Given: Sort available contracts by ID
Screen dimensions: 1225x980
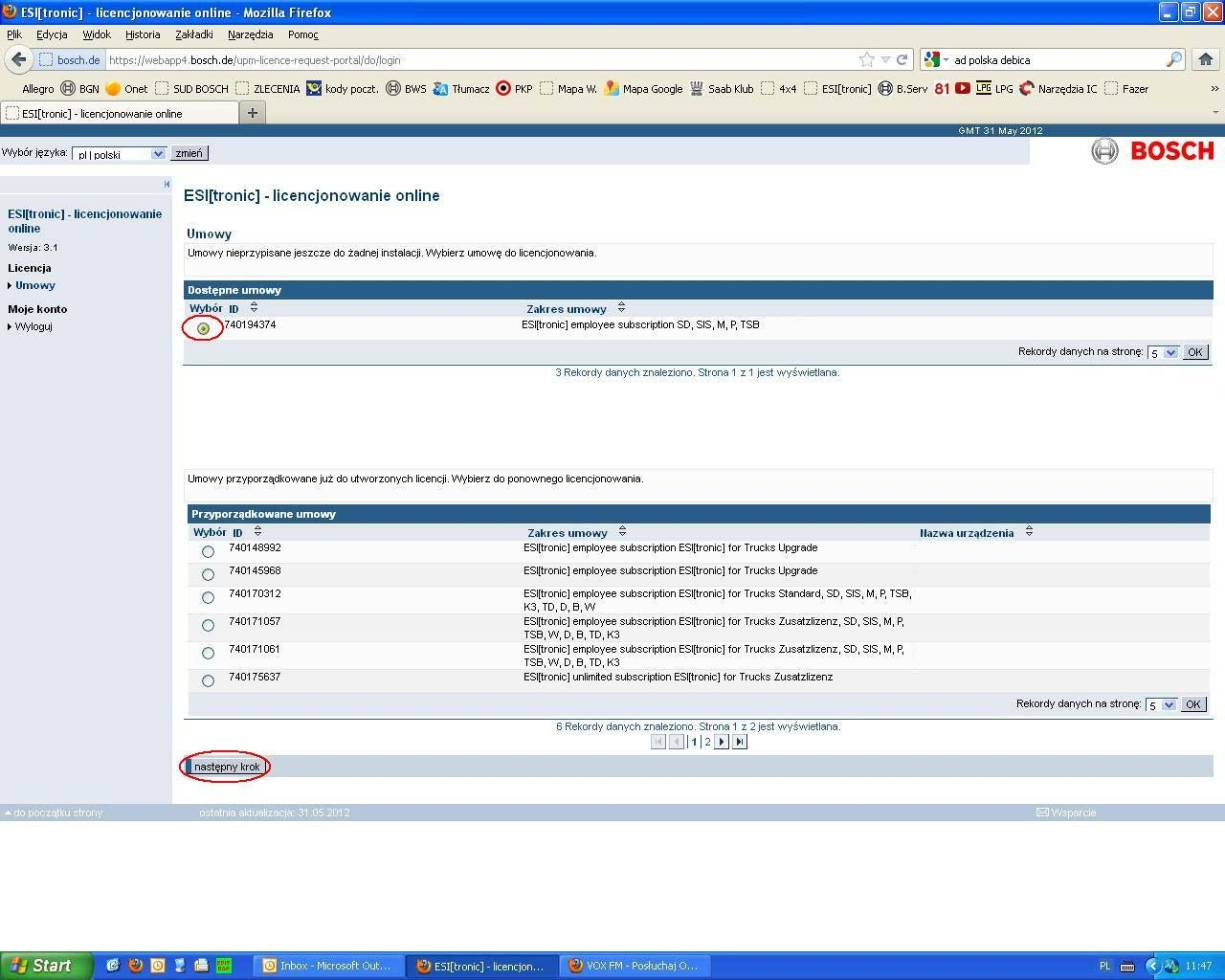Looking at the screenshot, I should (254, 307).
